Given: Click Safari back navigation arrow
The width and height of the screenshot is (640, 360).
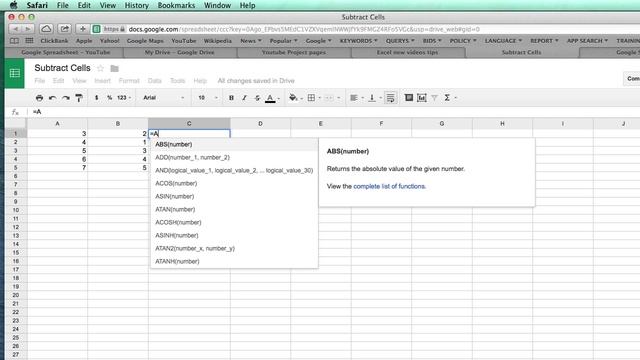Looking at the screenshot, I should click(16, 29).
